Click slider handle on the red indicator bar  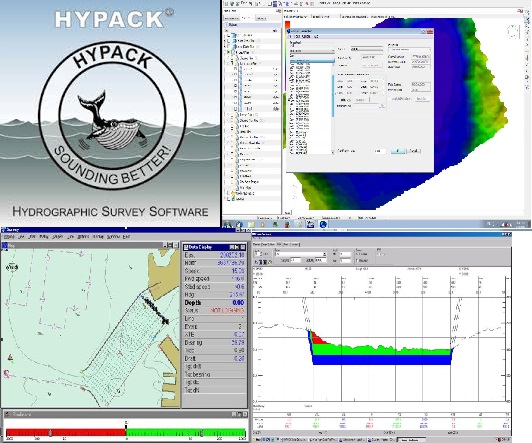point(51,433)
